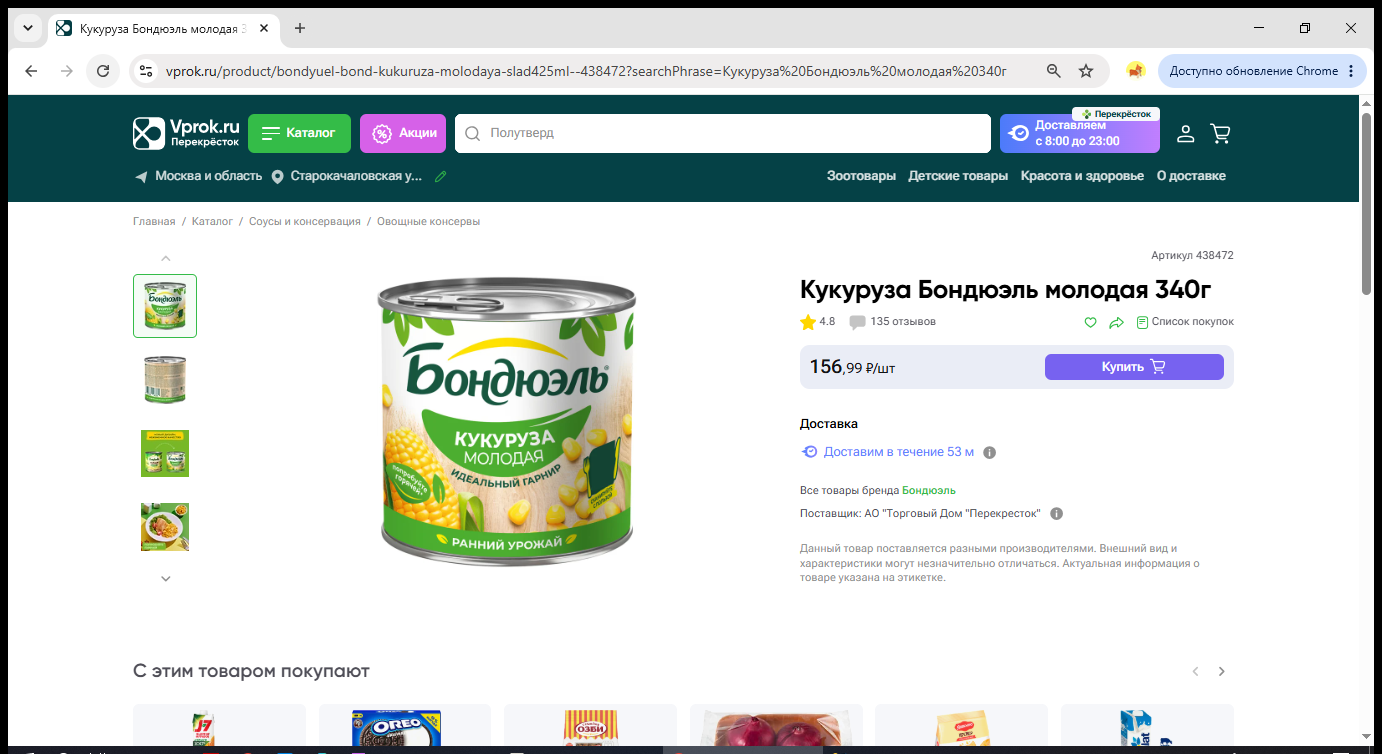Click the browser back arrow
Image resolution: width=1382 pixels, height=754 pixels.
pos(31,71)
